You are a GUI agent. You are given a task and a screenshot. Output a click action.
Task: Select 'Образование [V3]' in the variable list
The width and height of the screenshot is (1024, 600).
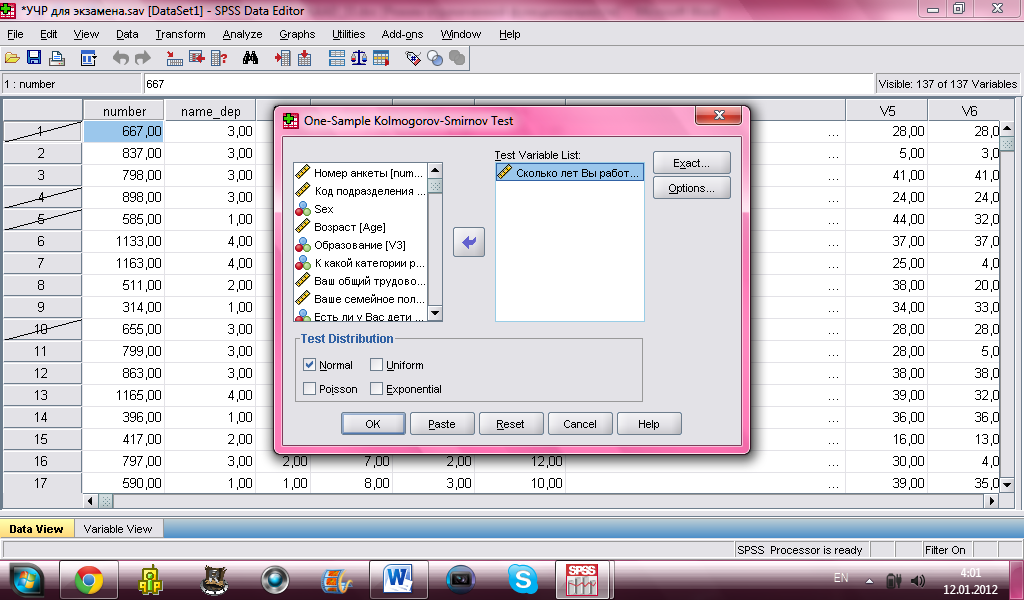tap(360, 245)
